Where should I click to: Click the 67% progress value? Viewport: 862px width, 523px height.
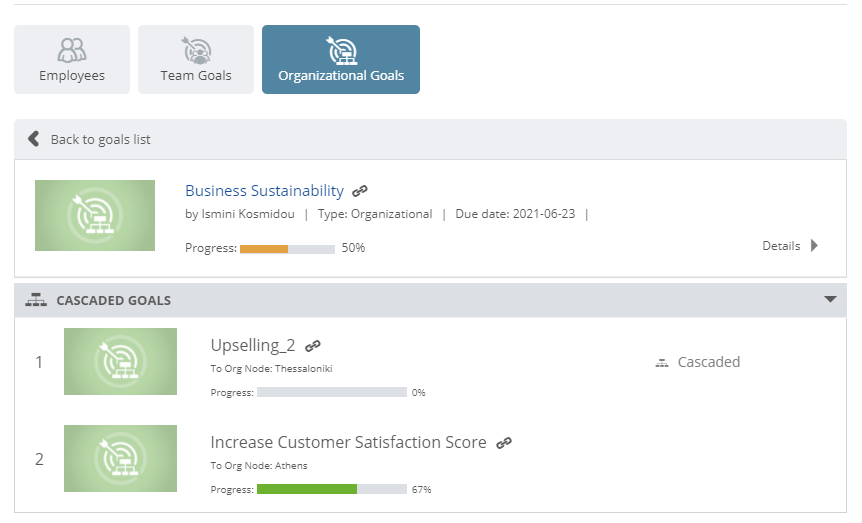pos(422,489)
